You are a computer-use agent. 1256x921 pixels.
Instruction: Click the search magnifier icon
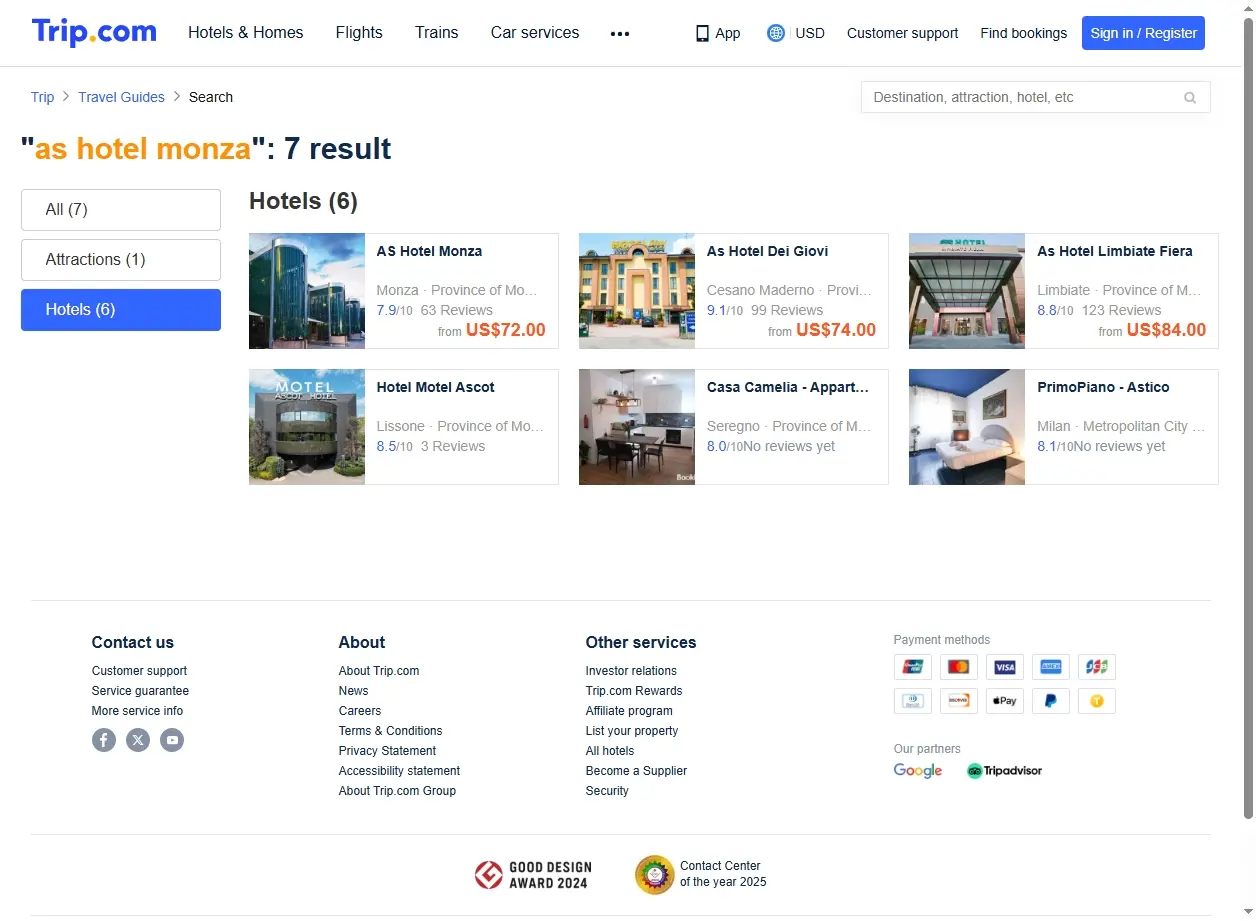point(1190,98)
